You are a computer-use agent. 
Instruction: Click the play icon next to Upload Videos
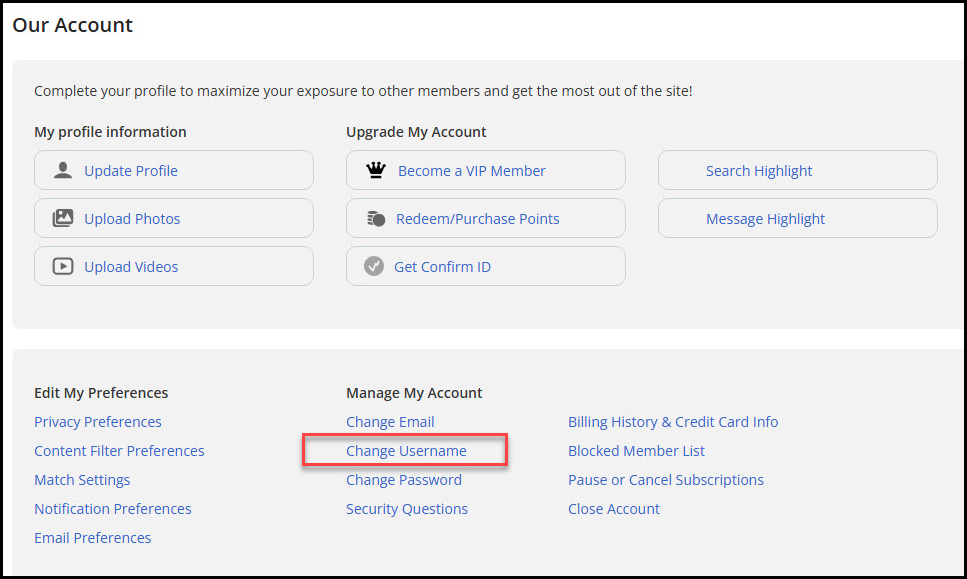(x=63, y=266)
